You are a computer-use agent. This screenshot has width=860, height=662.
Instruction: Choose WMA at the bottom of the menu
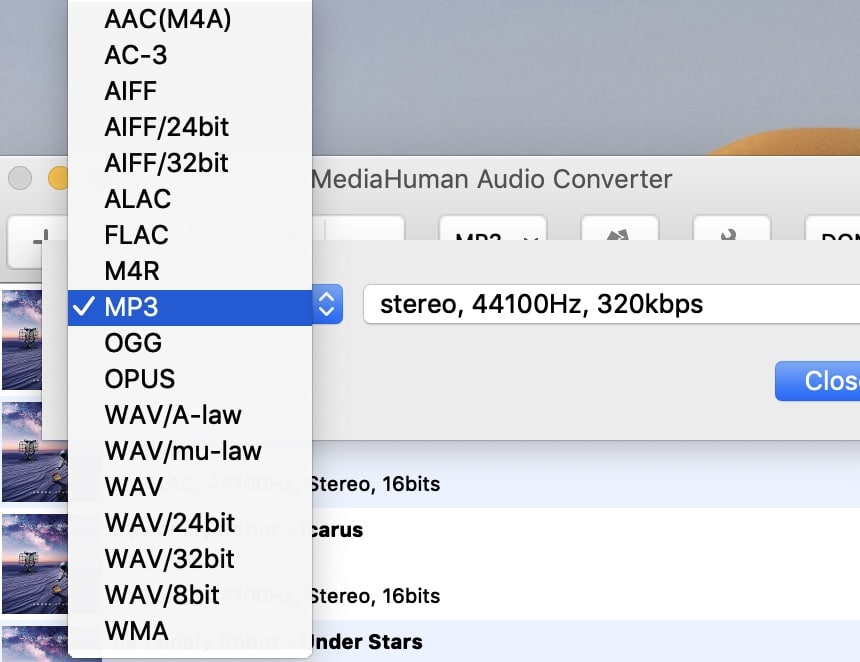190,631
